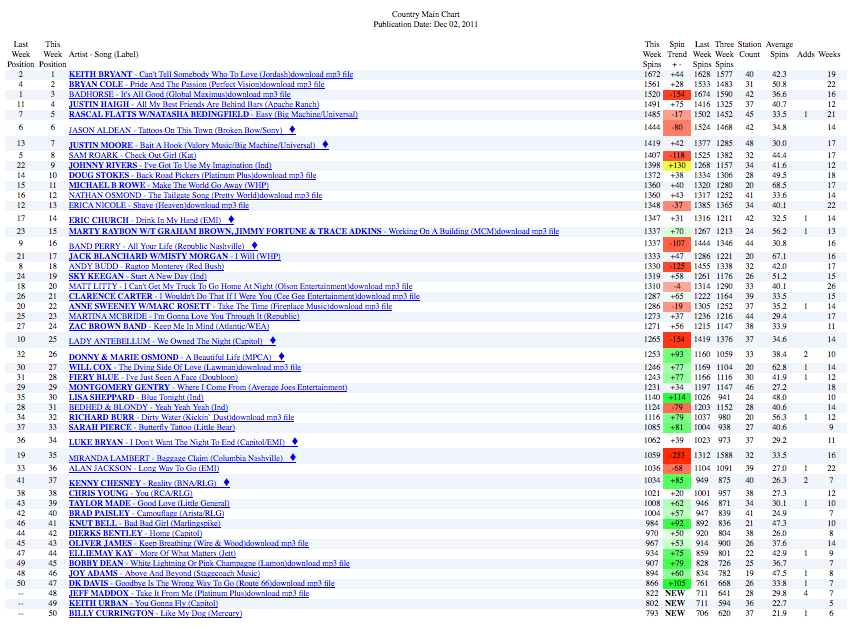The width and height of the screenshot is (851, 629).
Task: Click the blue diamond next to Justin Moore
Action: [325, 144]
